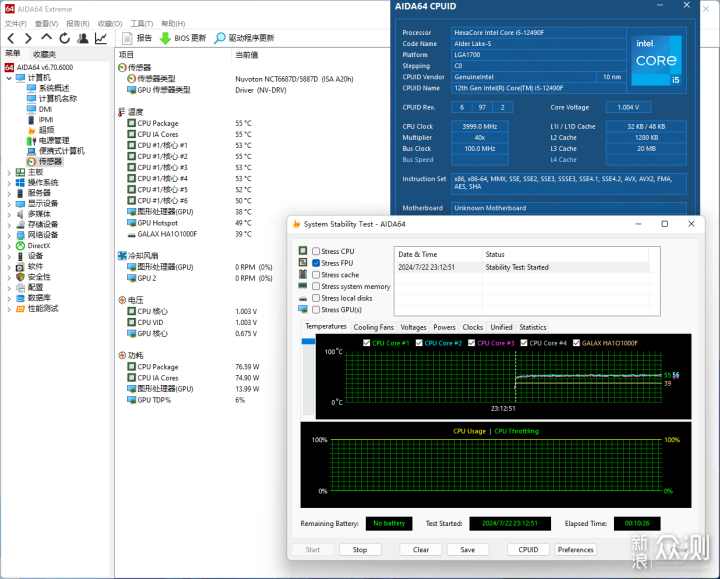Click the AIDA64 v6.70.6000 root icon

click(x=9, y=67)
